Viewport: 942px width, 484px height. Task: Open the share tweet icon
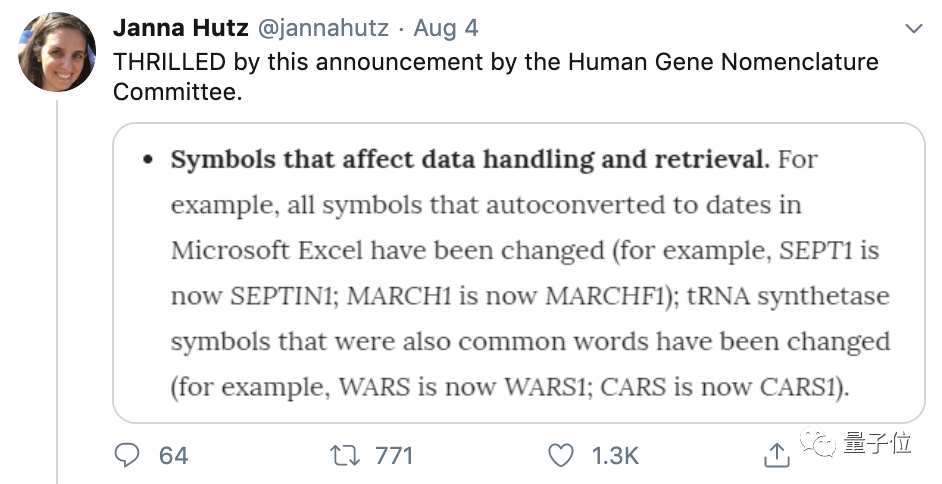click(x=776, y=456)
